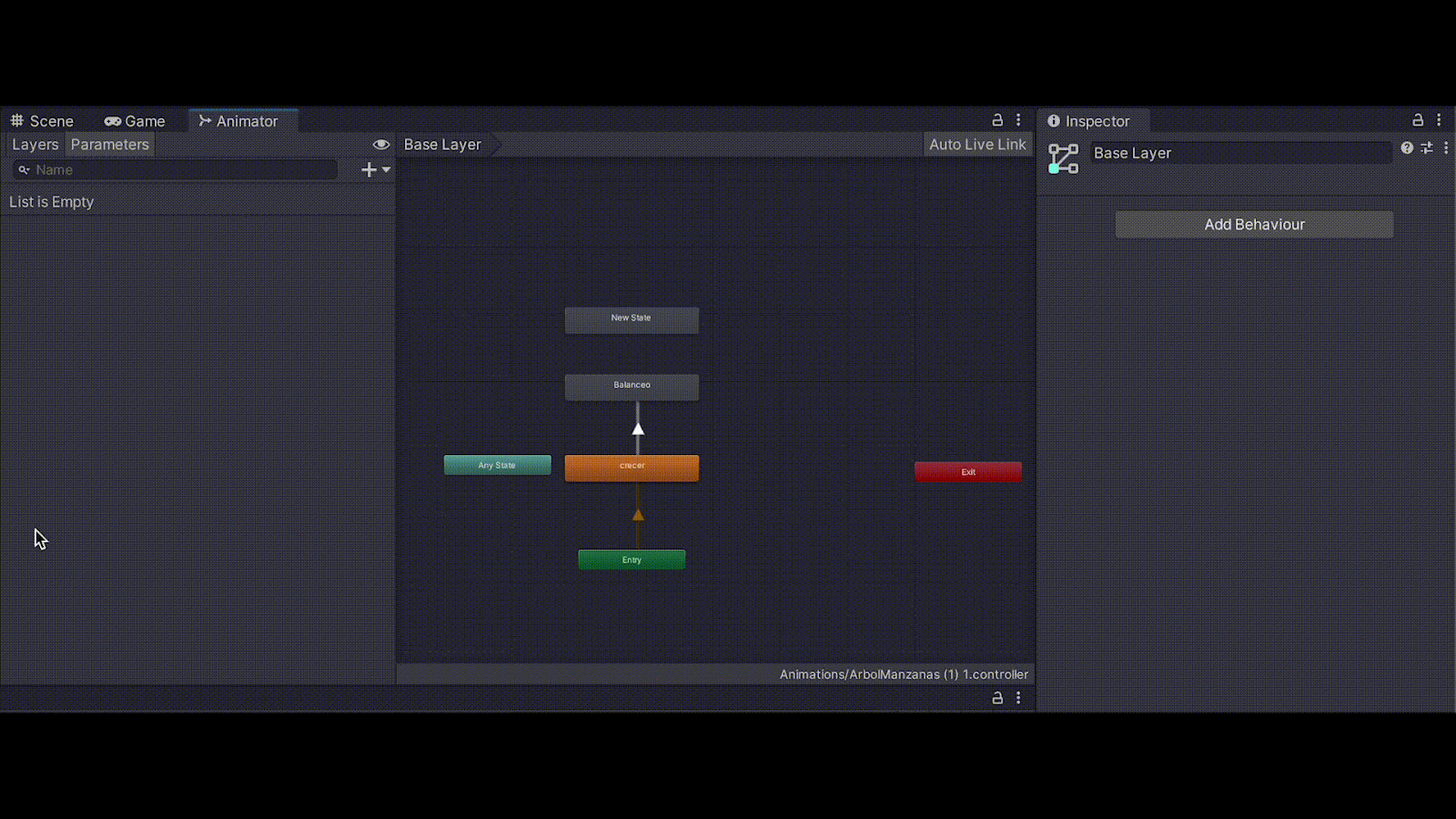Open the add parameter plus dropdown

click(375, 170)
